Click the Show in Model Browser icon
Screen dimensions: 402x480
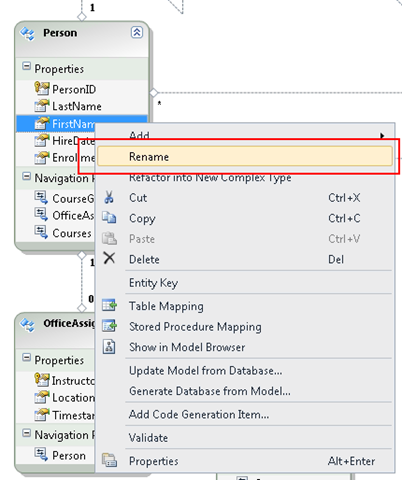(109, 347)
